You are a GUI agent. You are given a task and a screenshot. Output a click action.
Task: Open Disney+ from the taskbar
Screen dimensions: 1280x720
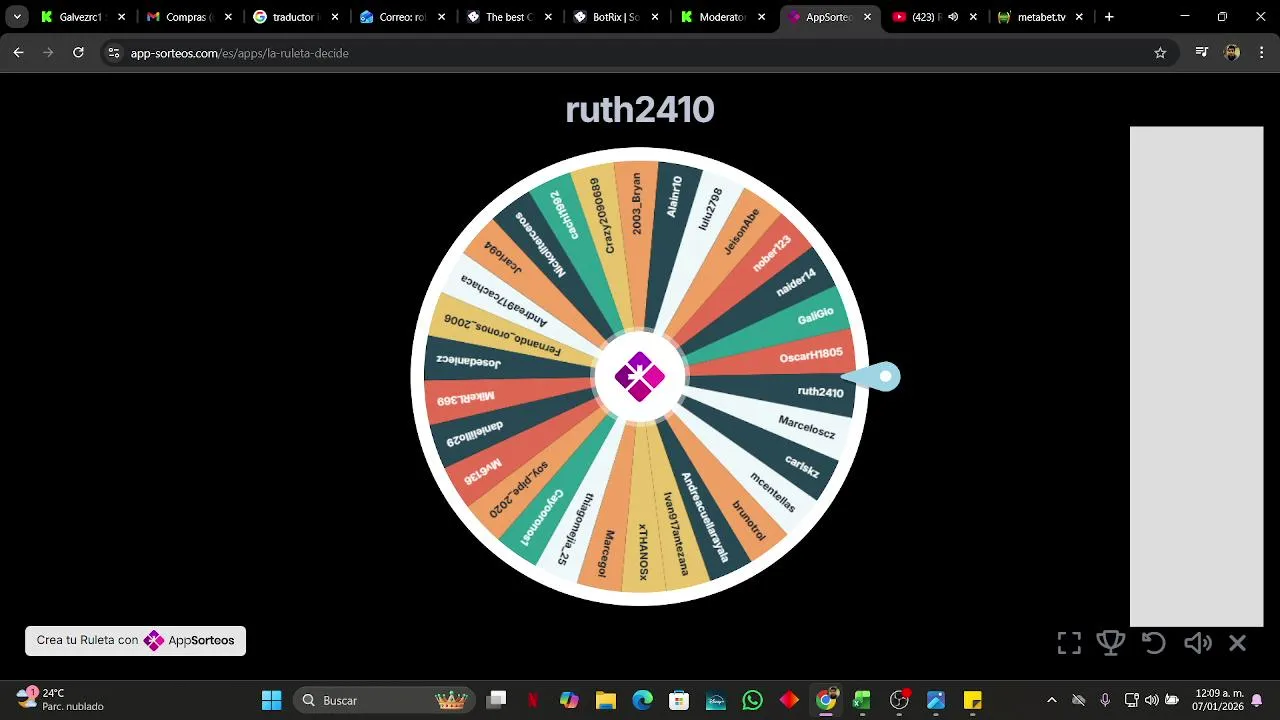tap(716, 700)
